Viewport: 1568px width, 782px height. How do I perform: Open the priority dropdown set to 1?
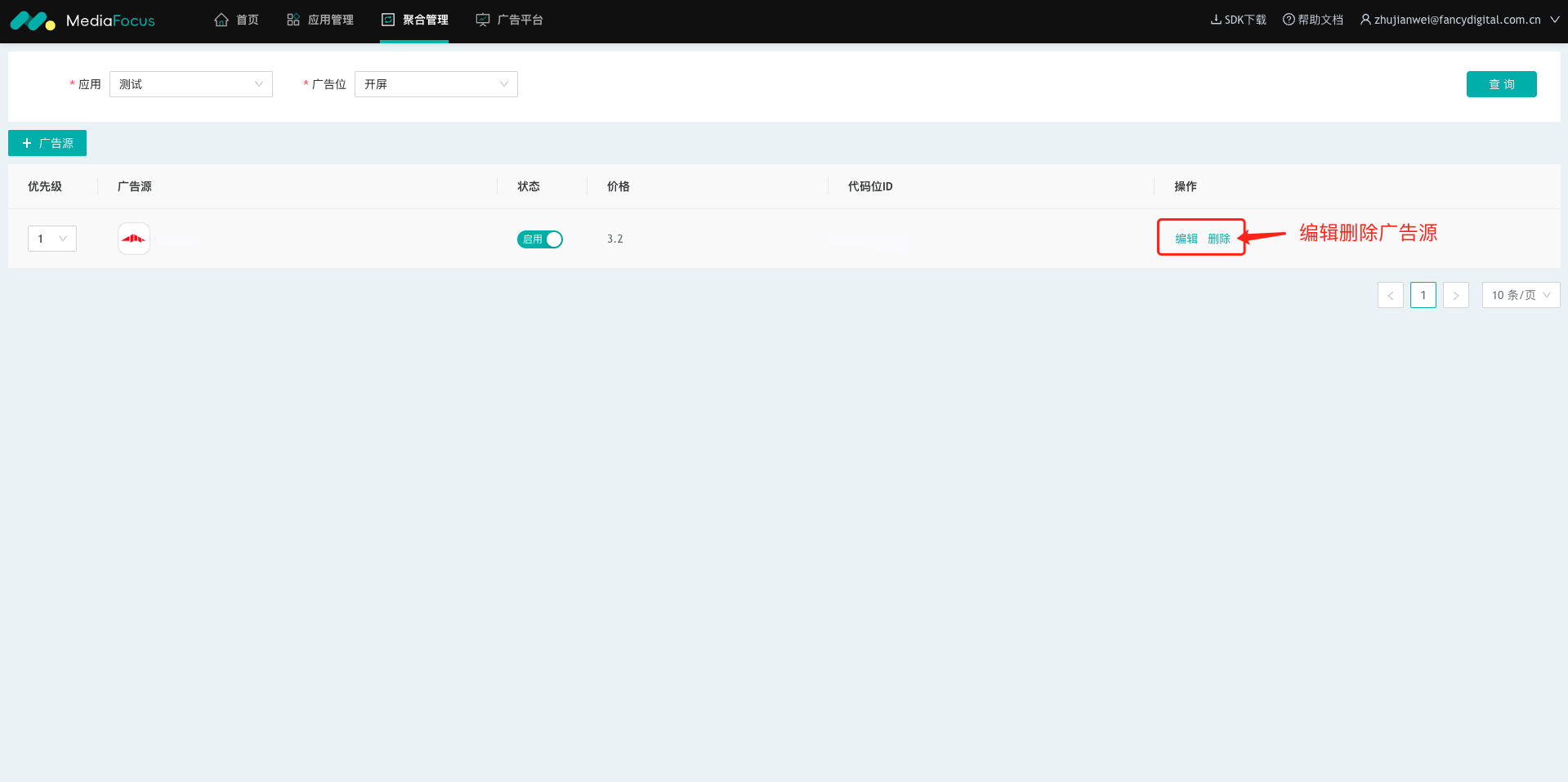pos(52,239)
